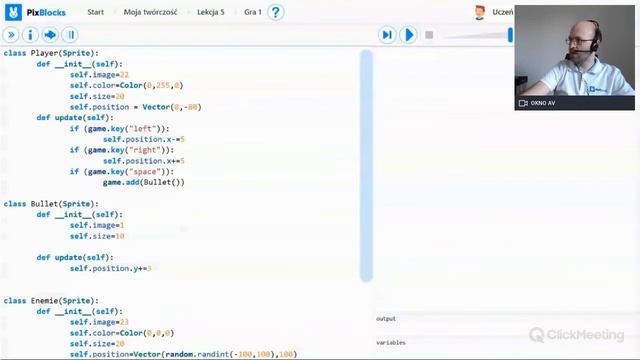This screenshot has width=640, height=360.
Task: Click the code editor vertical scrollbar
Action: (x=367, y=166)
